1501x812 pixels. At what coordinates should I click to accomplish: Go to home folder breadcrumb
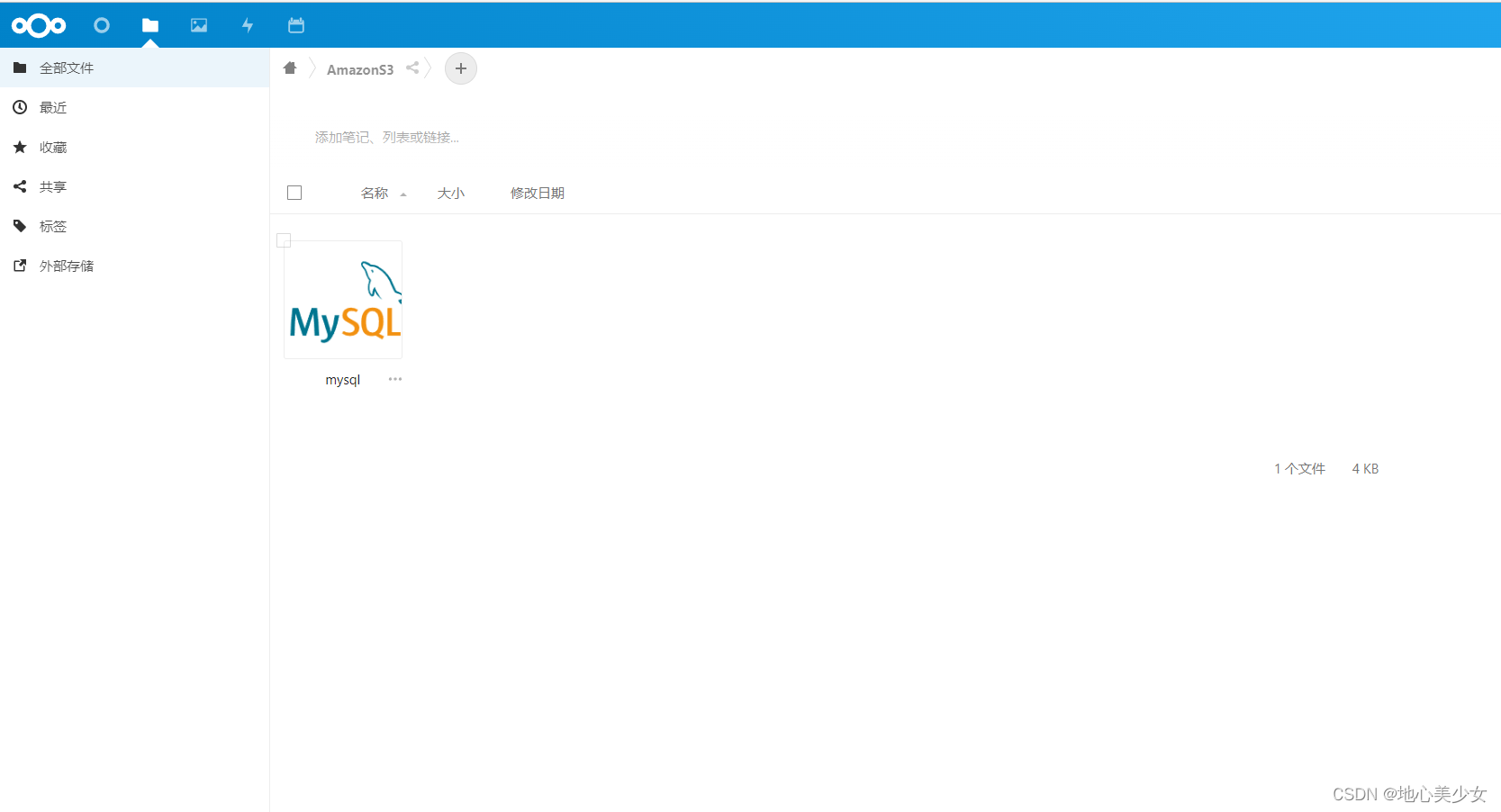coord(290,68)
